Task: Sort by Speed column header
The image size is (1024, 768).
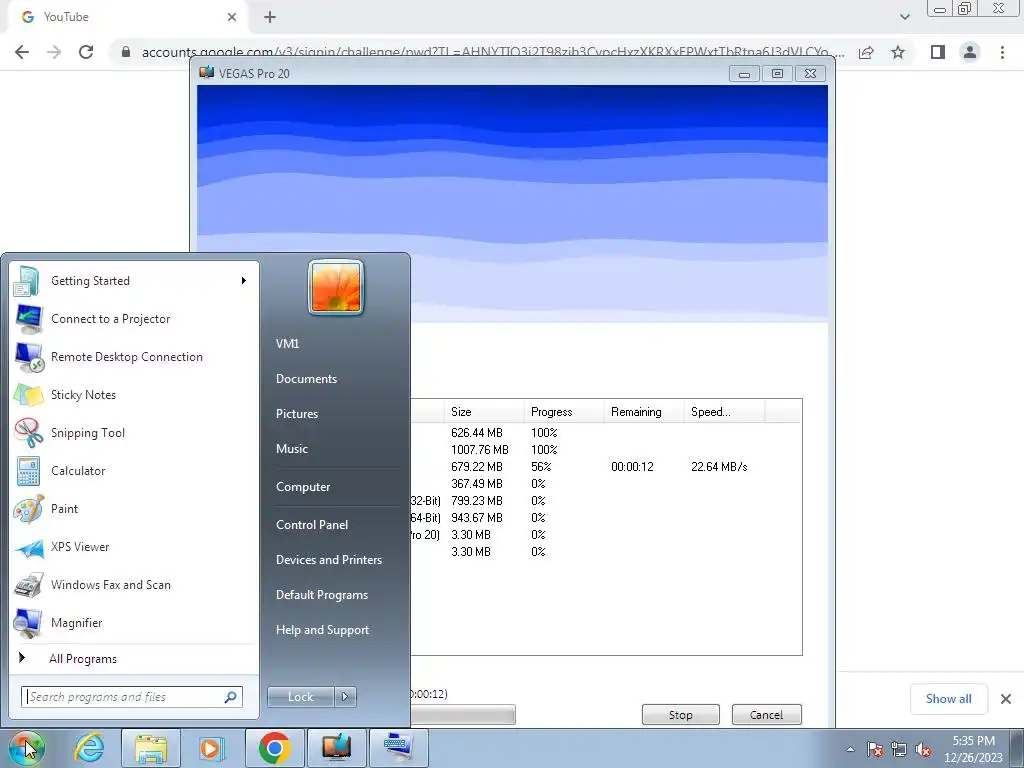Action: coord(724,412)
